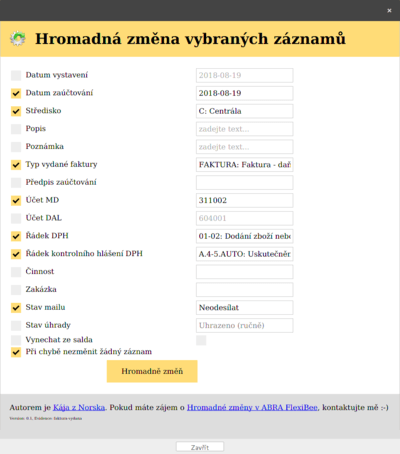Image resolution: width=400 pixels, height=454 pixels.
Task: Click the Poznámka text input
Action: (245, 147)
